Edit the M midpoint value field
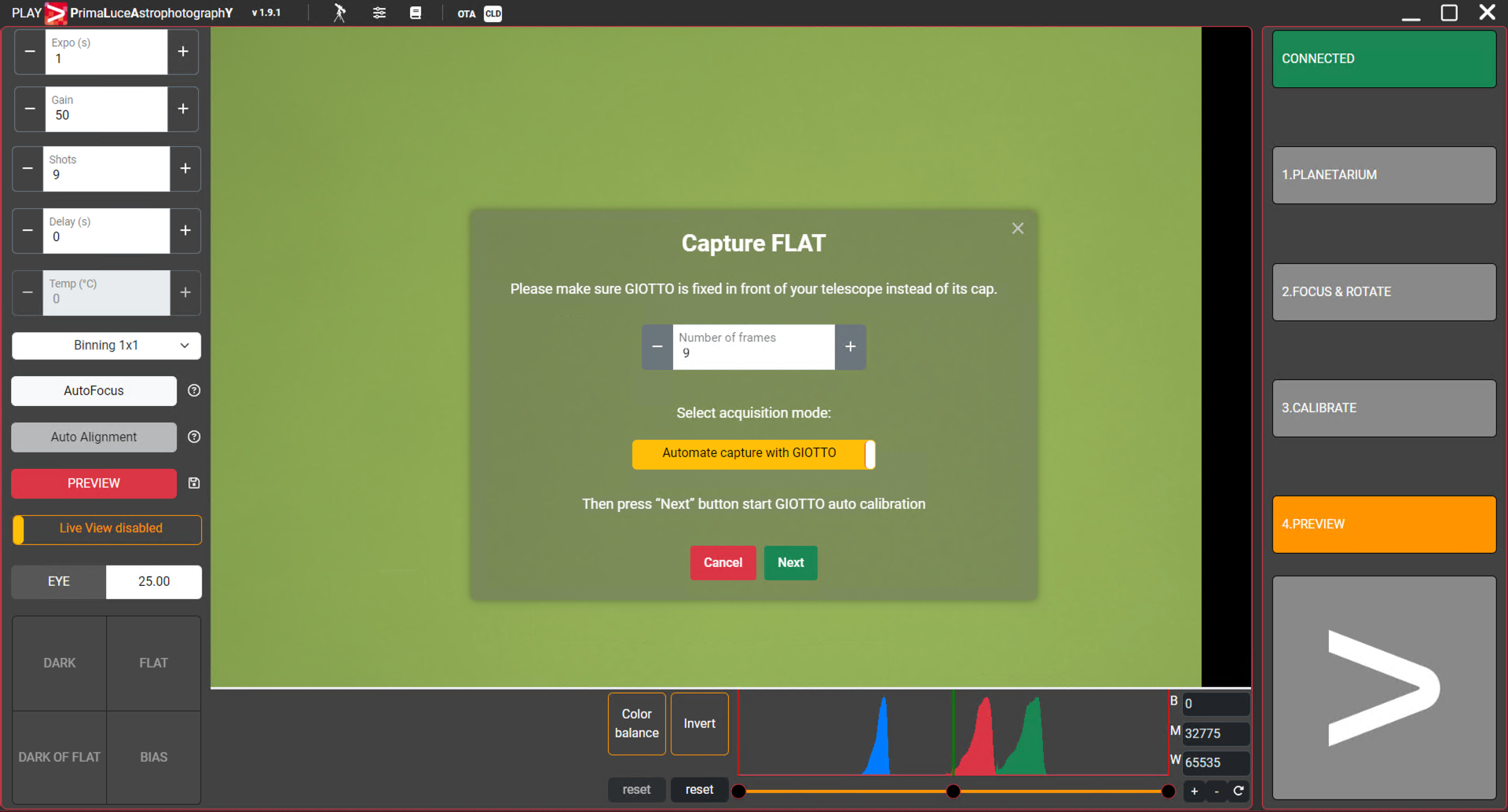Image resolution: width=1508 pixels, height=812 pixels. [1216, 734]
